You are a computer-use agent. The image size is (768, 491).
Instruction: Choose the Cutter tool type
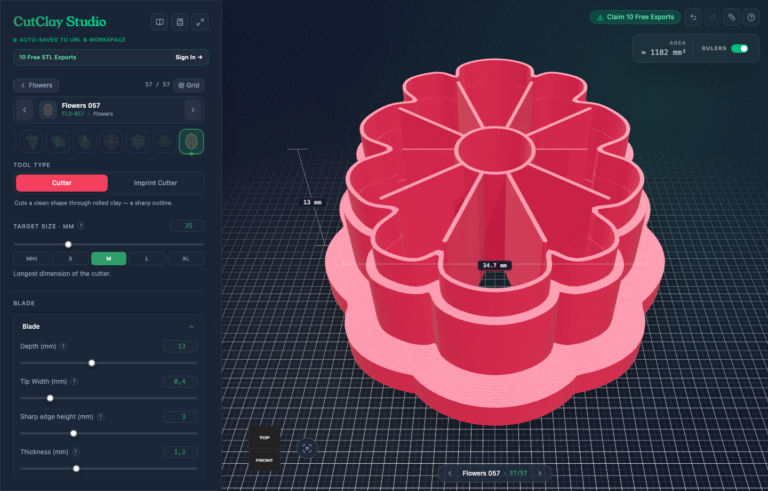[62, 183]
